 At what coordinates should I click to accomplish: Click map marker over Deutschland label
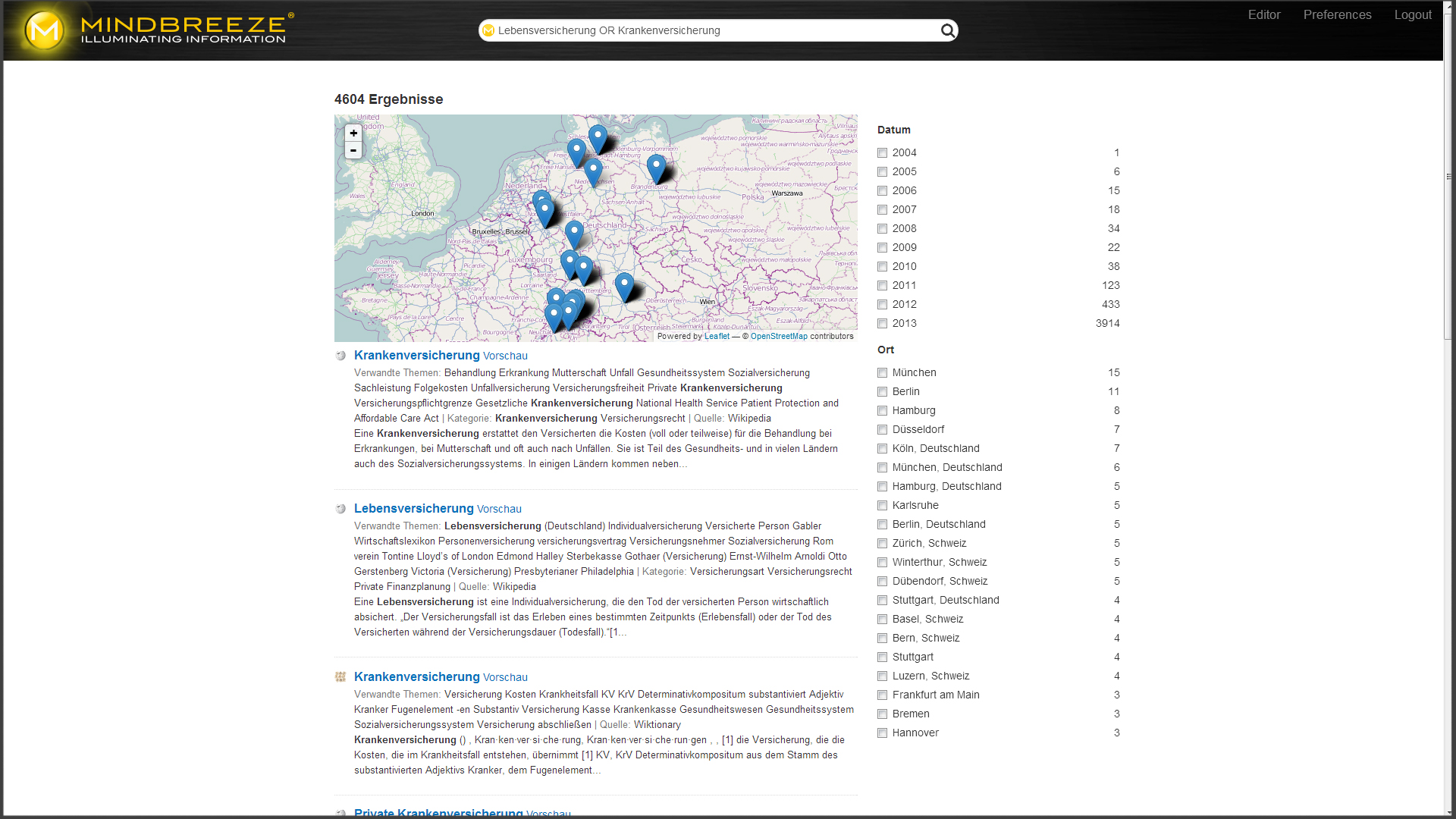(574, 236)
